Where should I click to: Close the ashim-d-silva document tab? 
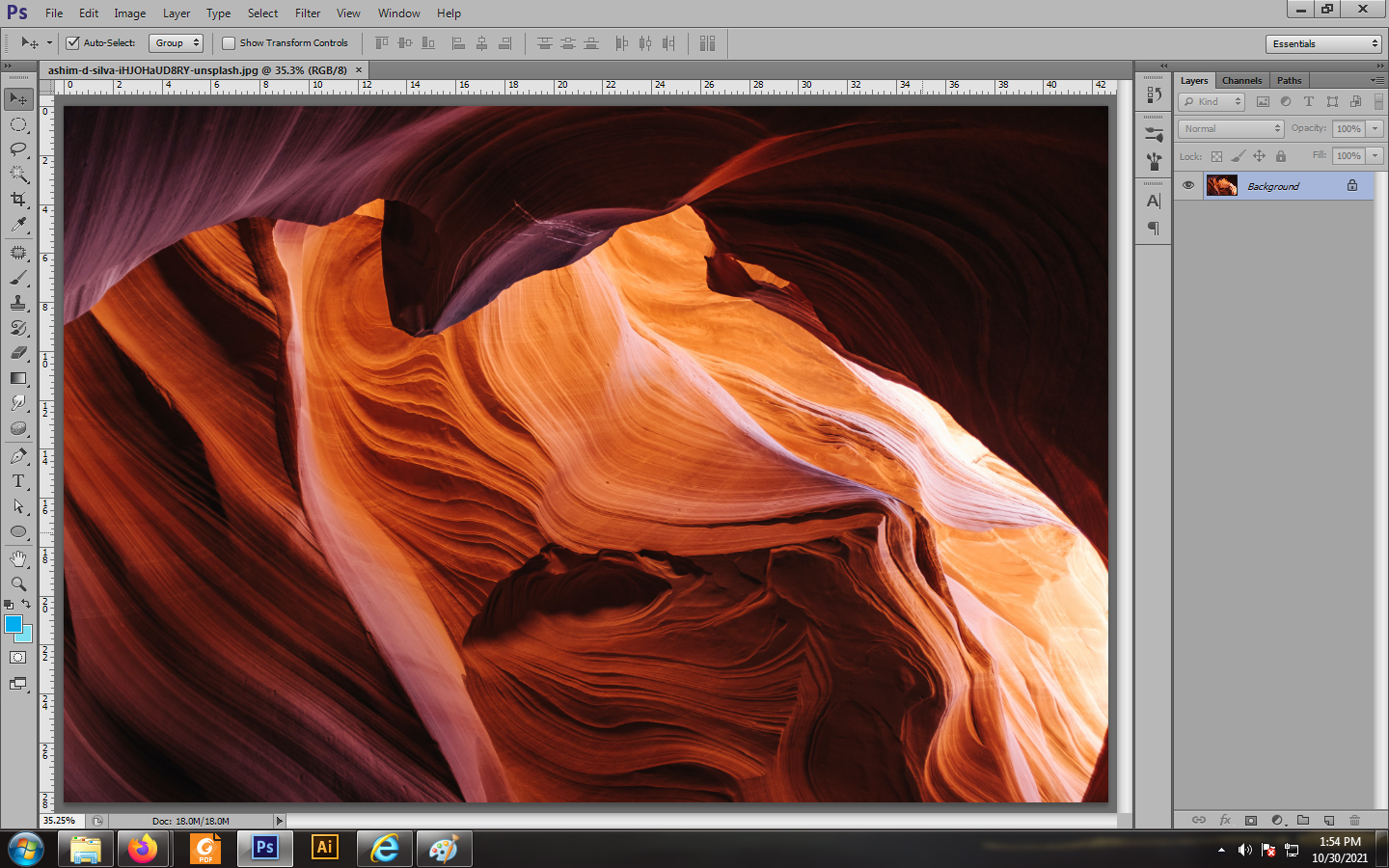[x=359, y=69]
